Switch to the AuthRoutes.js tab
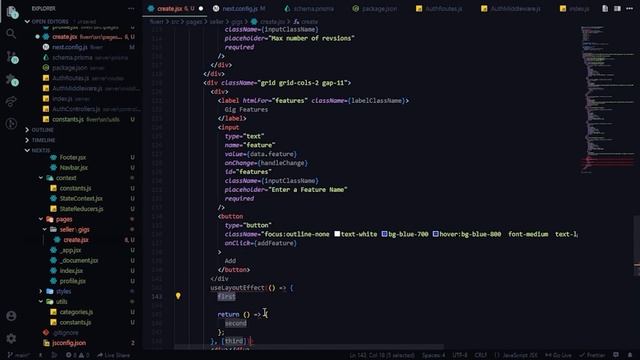Viewport: 640px width, 360px height. coord(439,9)
